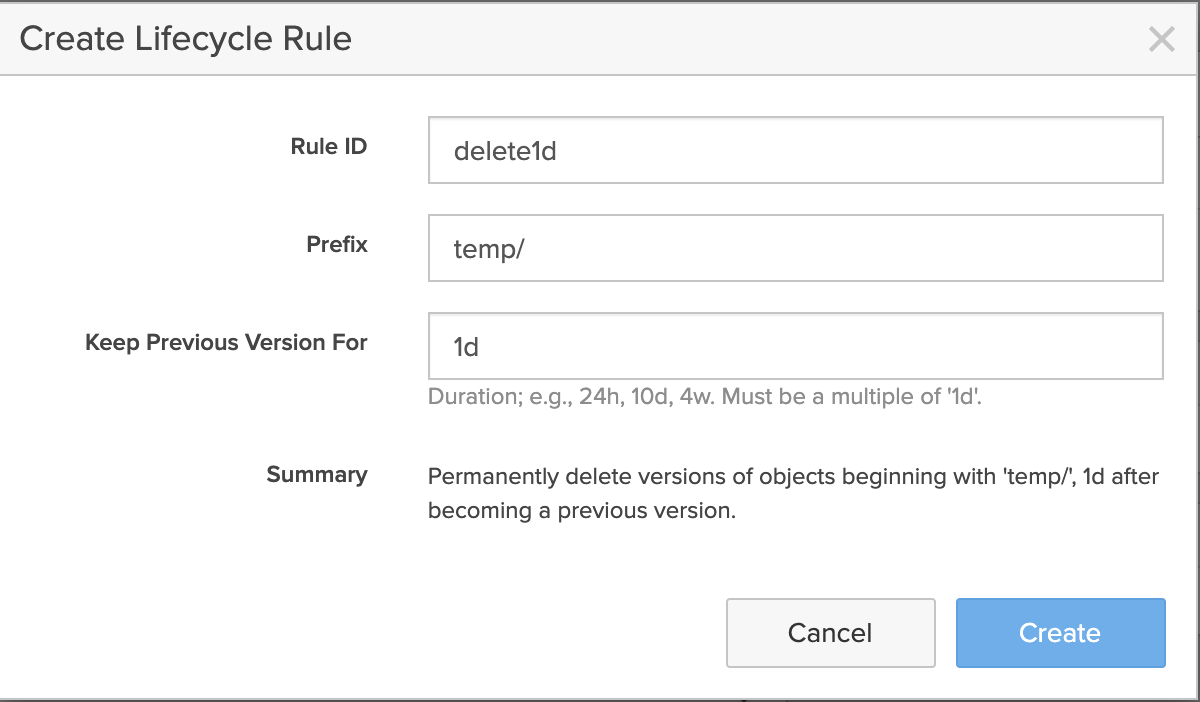The height and width of the screenshot is (702, 1200).
Task: Click the Cancel button
Action: (x=830, y=632)
